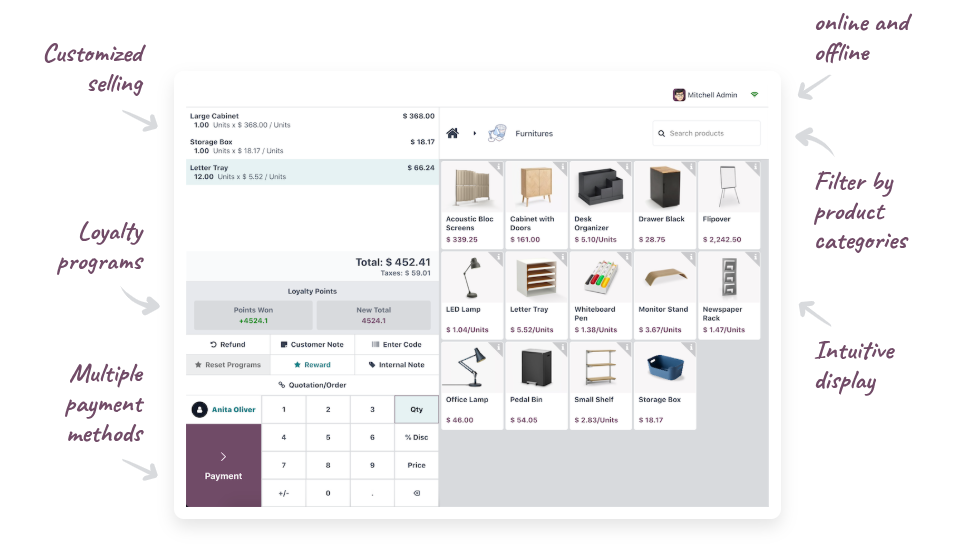
Task: Tap numpad key 4
Action: pyautogui.click(x=284, y=438)
